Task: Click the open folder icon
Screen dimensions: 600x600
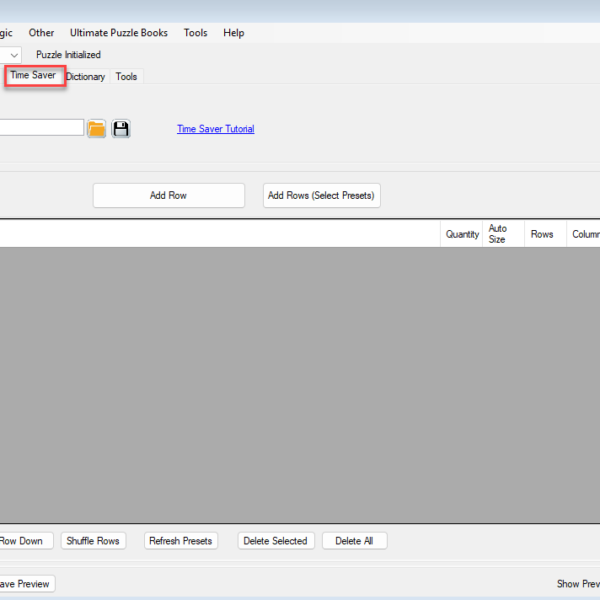Action: (96, 128)
